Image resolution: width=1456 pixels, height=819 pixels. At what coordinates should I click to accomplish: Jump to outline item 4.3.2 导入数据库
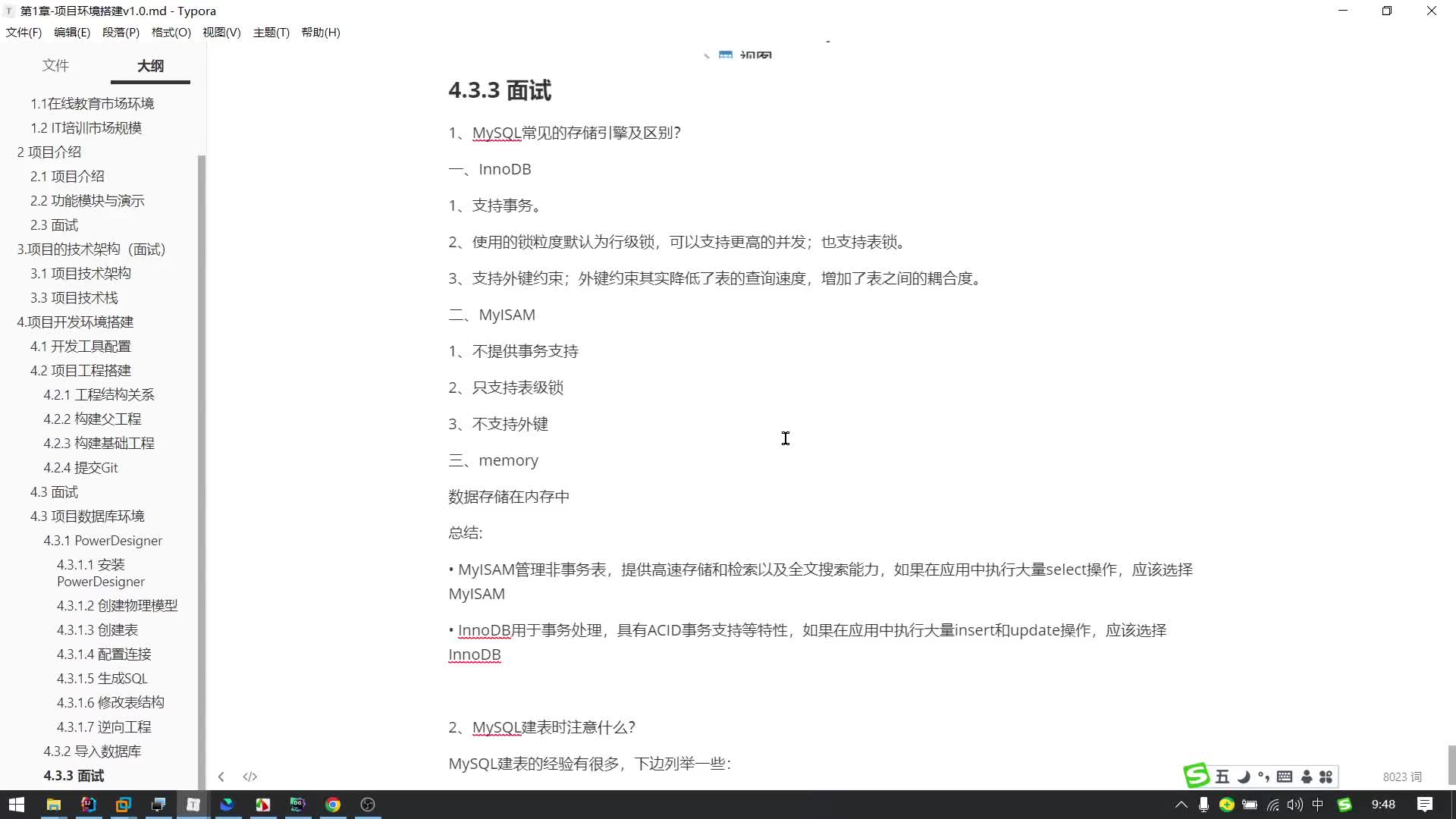point(92,752)
